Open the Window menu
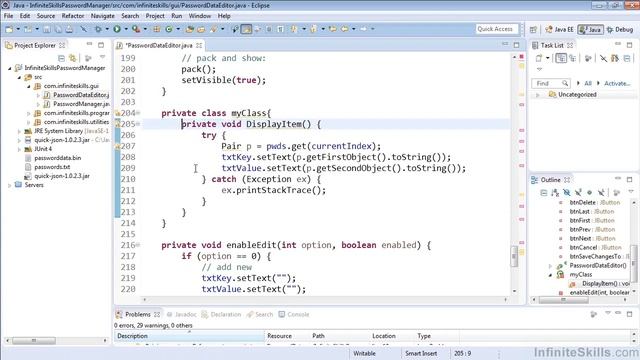This screenshot has width=640, height=360. pyautogui.click(x=200, y=16)
